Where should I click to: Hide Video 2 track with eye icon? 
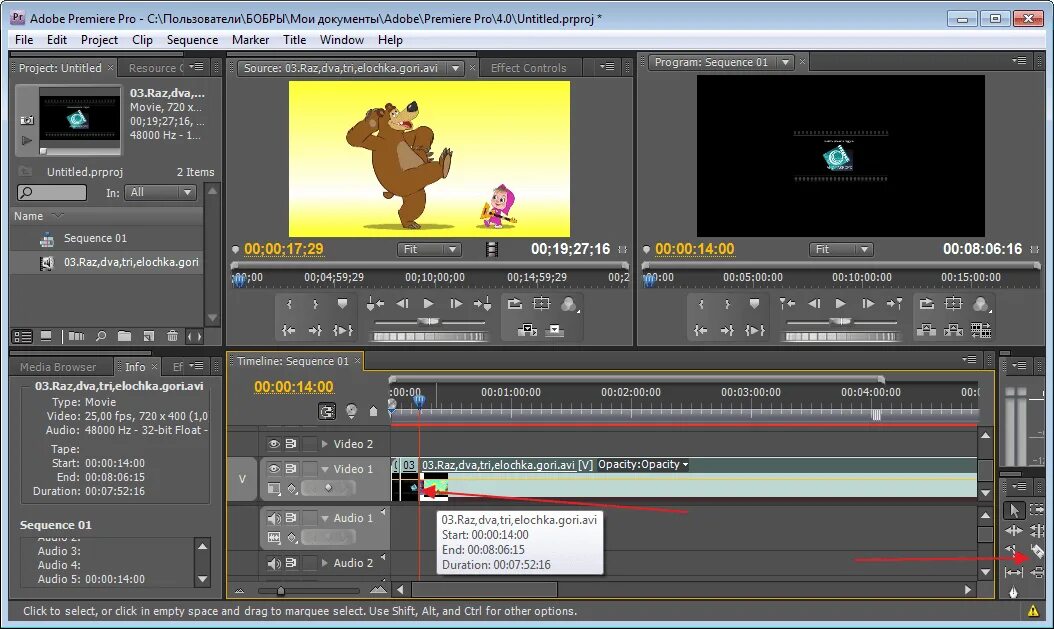point(274,444)
